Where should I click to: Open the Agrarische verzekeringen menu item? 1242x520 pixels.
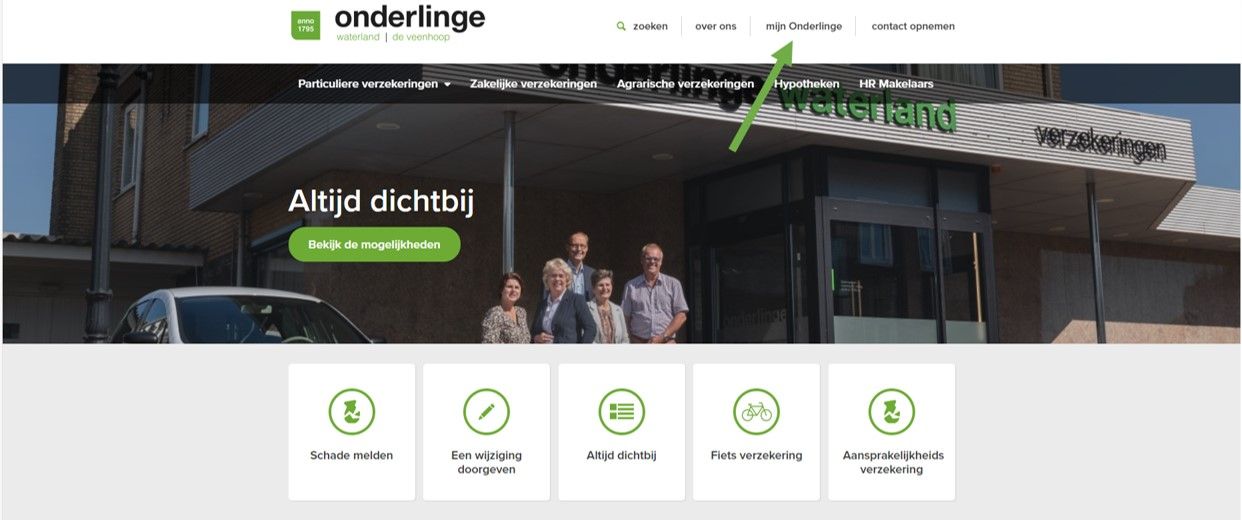tap(685, 84)
